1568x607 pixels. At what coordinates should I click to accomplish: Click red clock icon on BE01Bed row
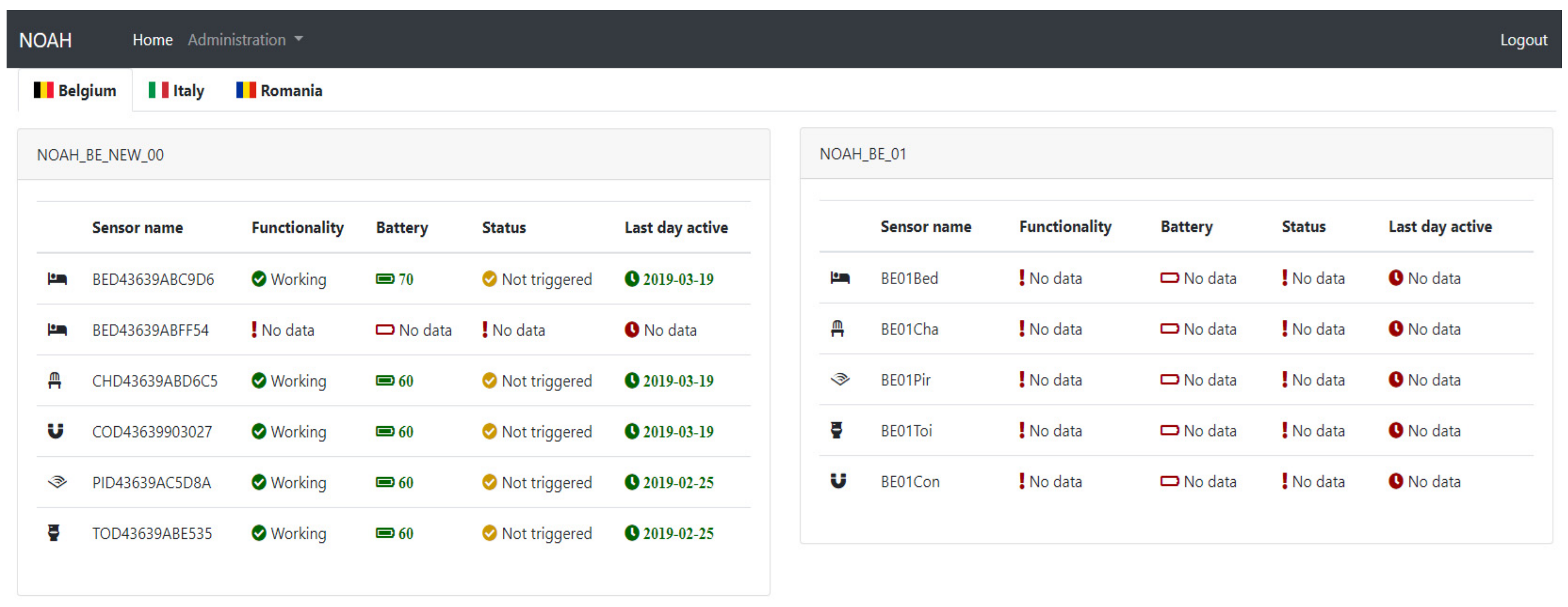tap(1396, 278)
